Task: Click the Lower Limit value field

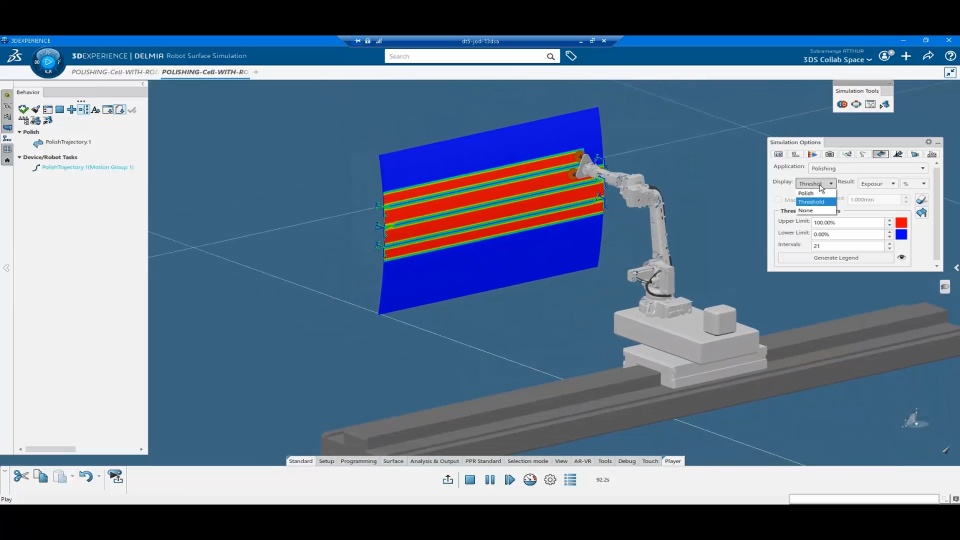Action: pos(847,234)
